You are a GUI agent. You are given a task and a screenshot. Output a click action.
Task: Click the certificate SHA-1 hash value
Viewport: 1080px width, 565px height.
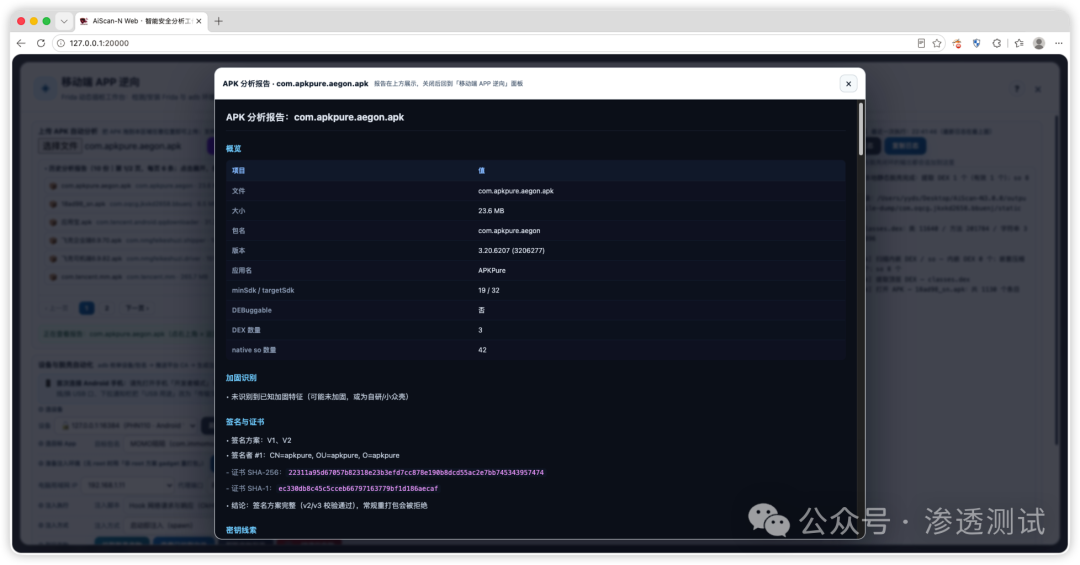coord(358,489)
